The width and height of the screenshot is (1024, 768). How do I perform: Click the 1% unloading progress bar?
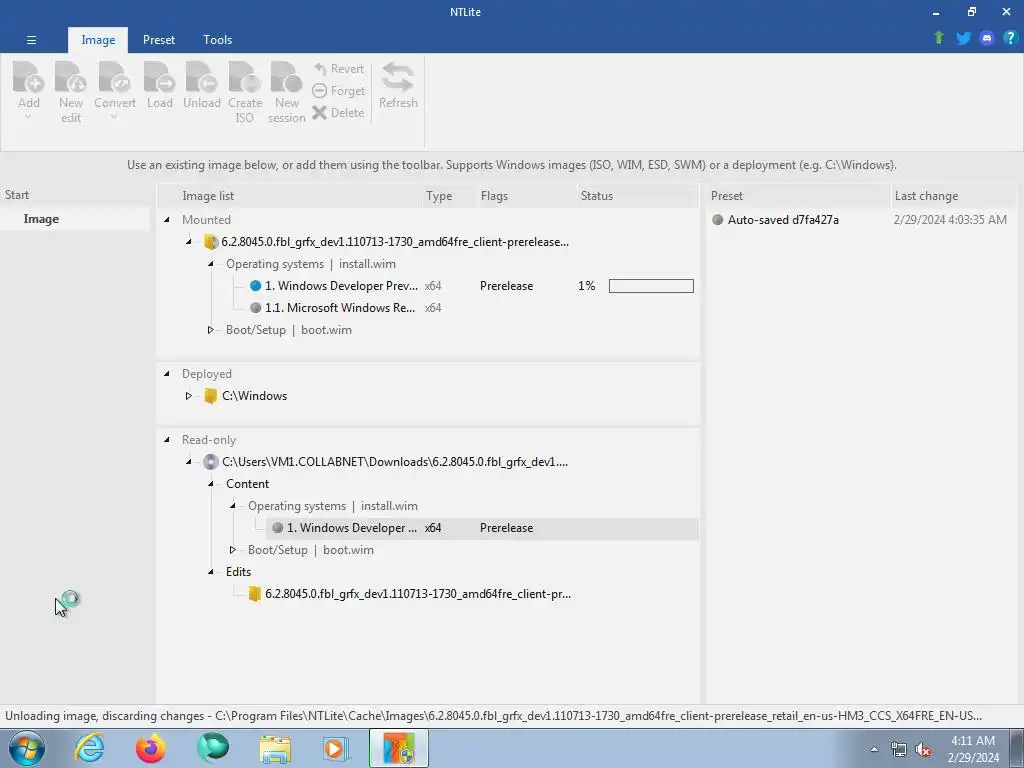[651, 286]
